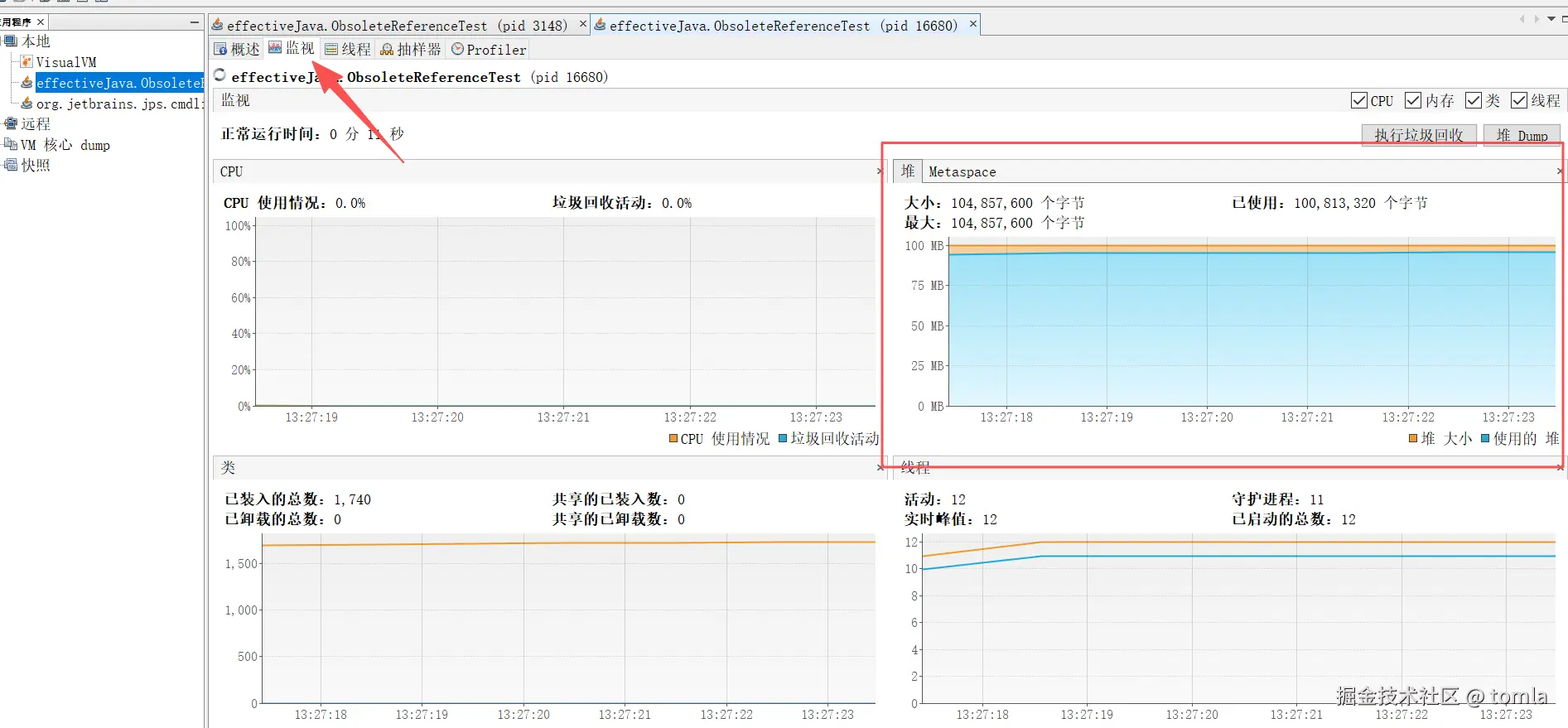The image size is (1568, 728).
Task: Click the 垃圾回收活动 blue legend swatch
Action: point(783,438)
